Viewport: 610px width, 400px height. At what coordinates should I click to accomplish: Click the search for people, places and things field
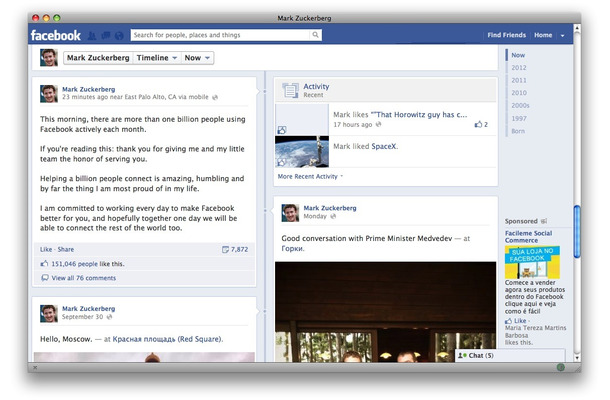point(221,35)
